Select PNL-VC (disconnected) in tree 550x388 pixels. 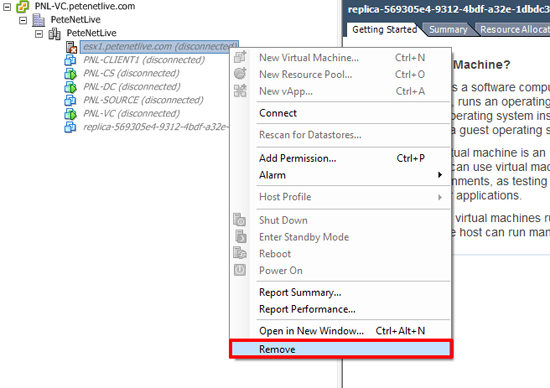click(132, 113)
